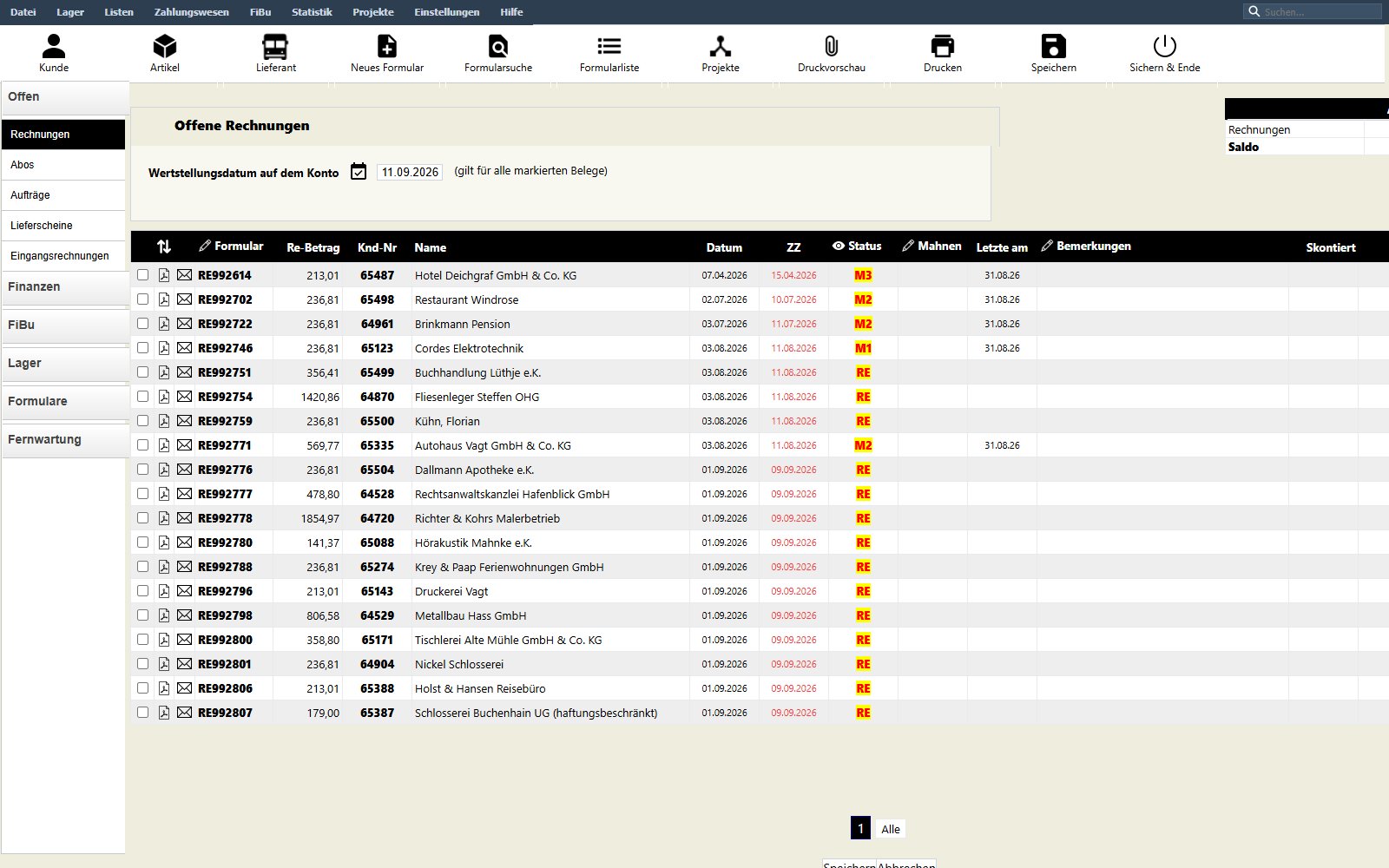Expand the Finanzen sidebar section
The width and height of the screenshot is (1389, 868).
click(65, 287)
